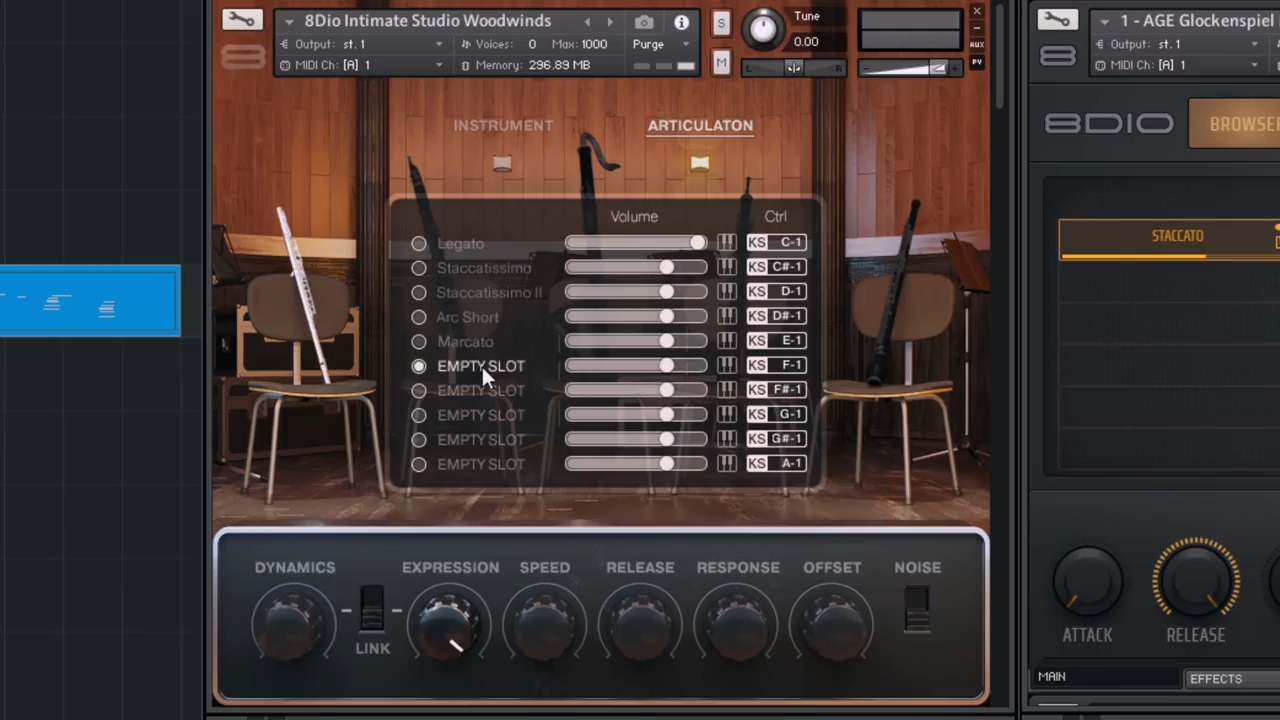Click the Staccatissimo II volume slider
This screenshot has width=1280, height=720.
tap(635, 292)
